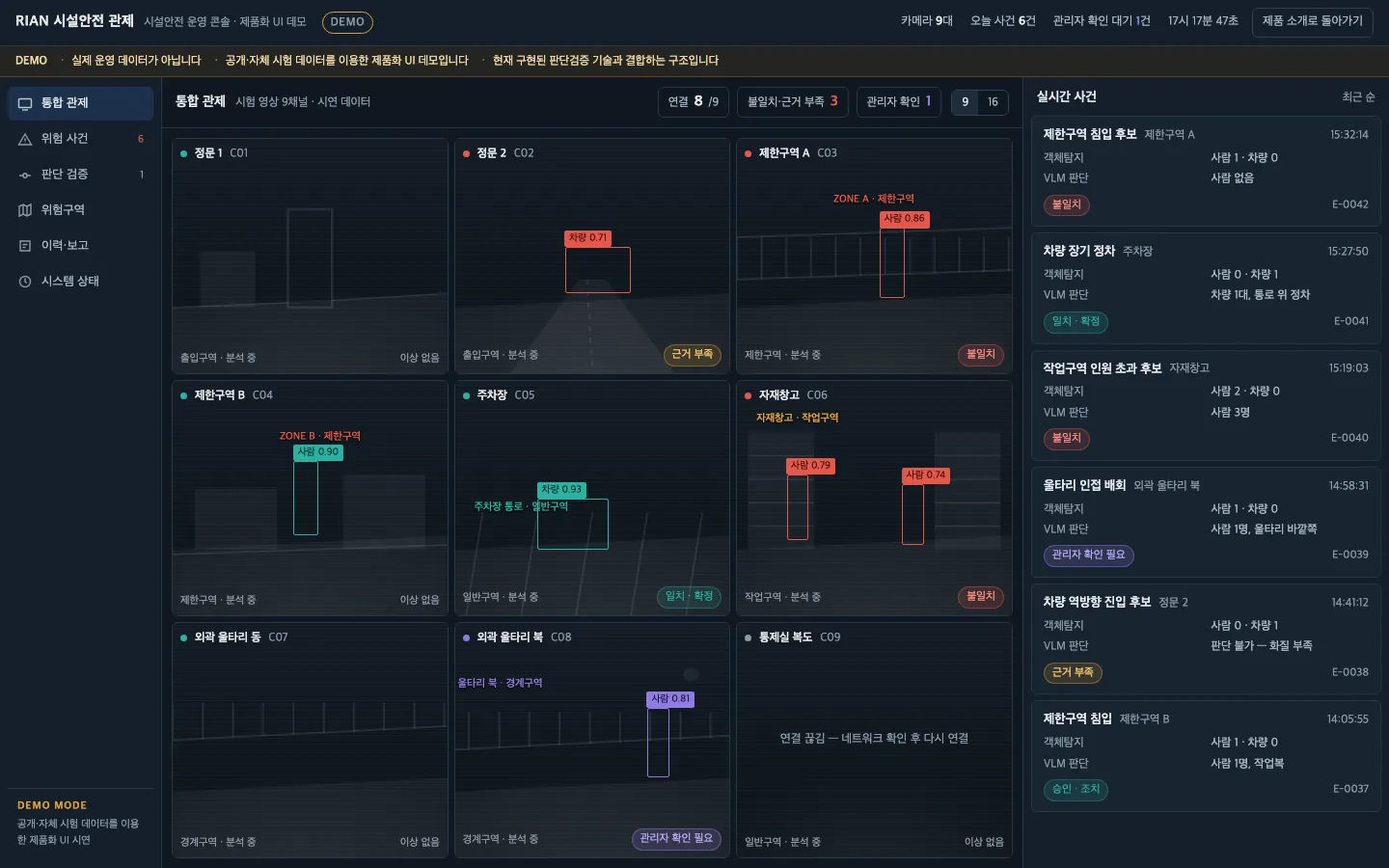This screenshot has height=868, width=1389.
Task: Click the 관리자 확인 count chip
Action: pos(899,102)
